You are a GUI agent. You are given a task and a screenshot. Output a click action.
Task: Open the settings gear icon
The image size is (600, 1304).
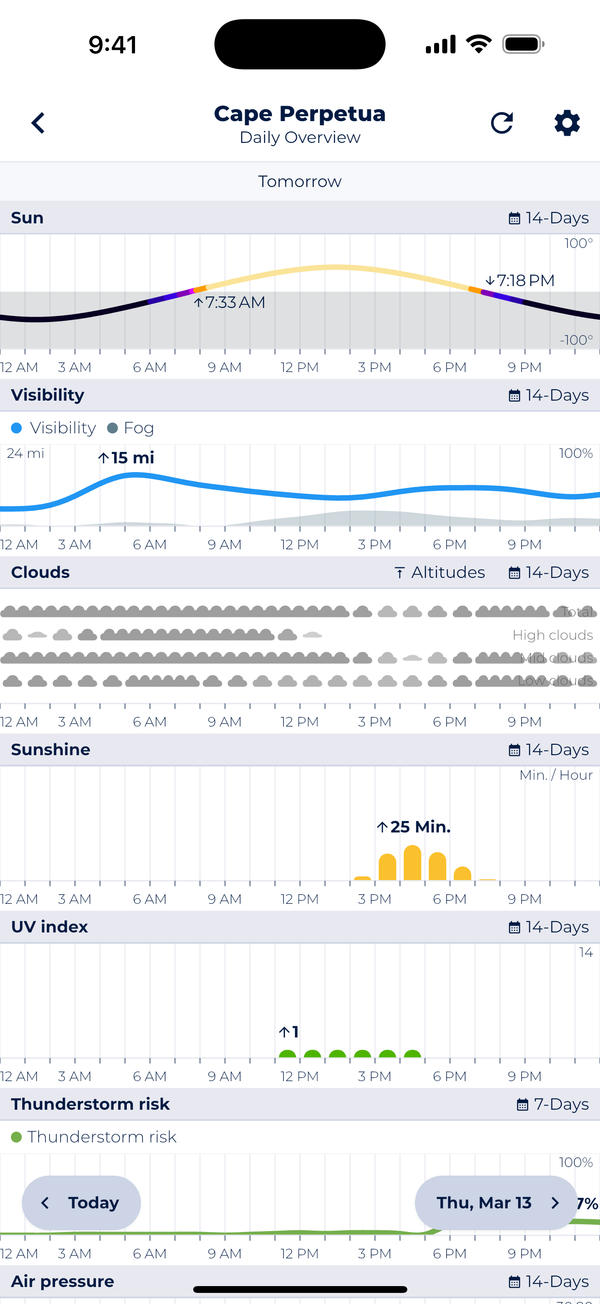point(566,123)
